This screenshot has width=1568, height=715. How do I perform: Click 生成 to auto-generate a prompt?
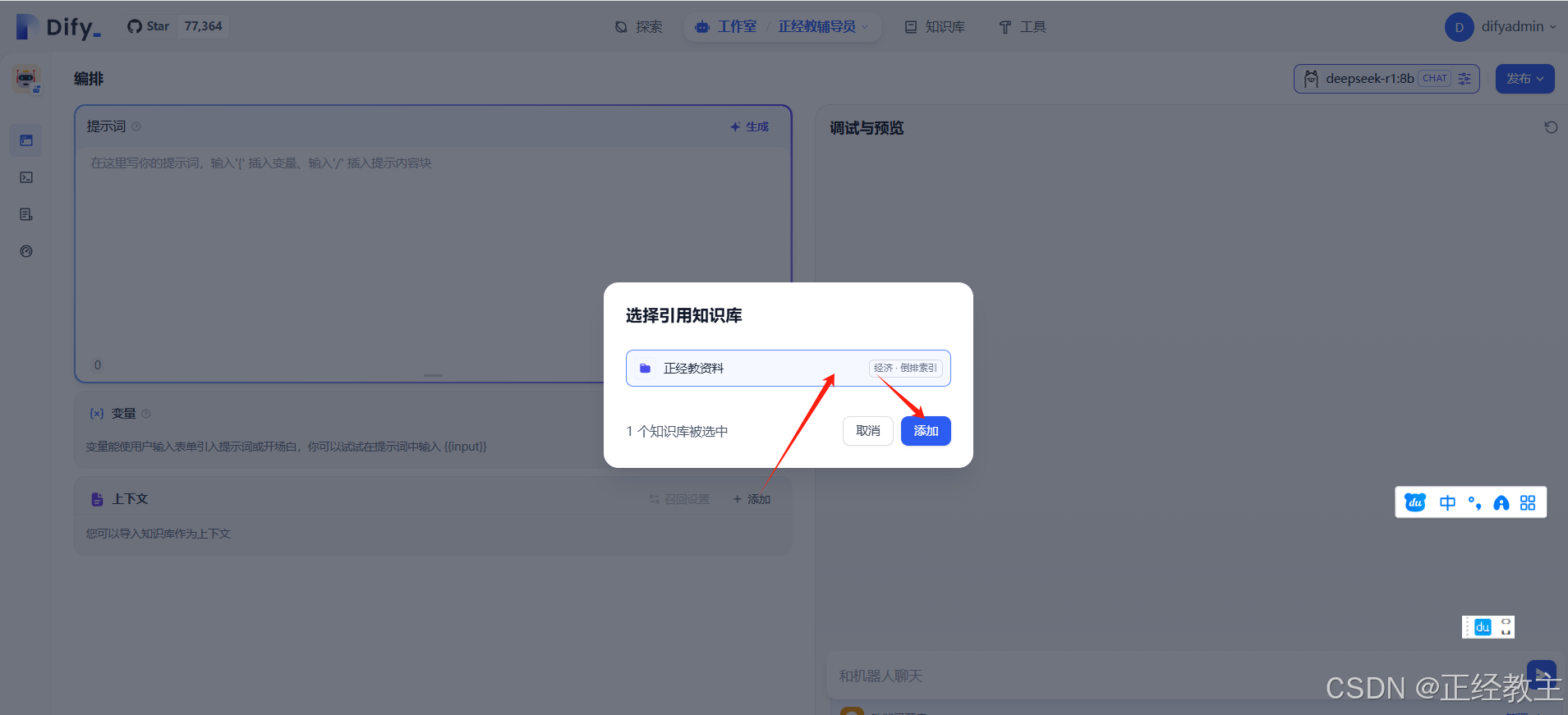tap(749, 126)
